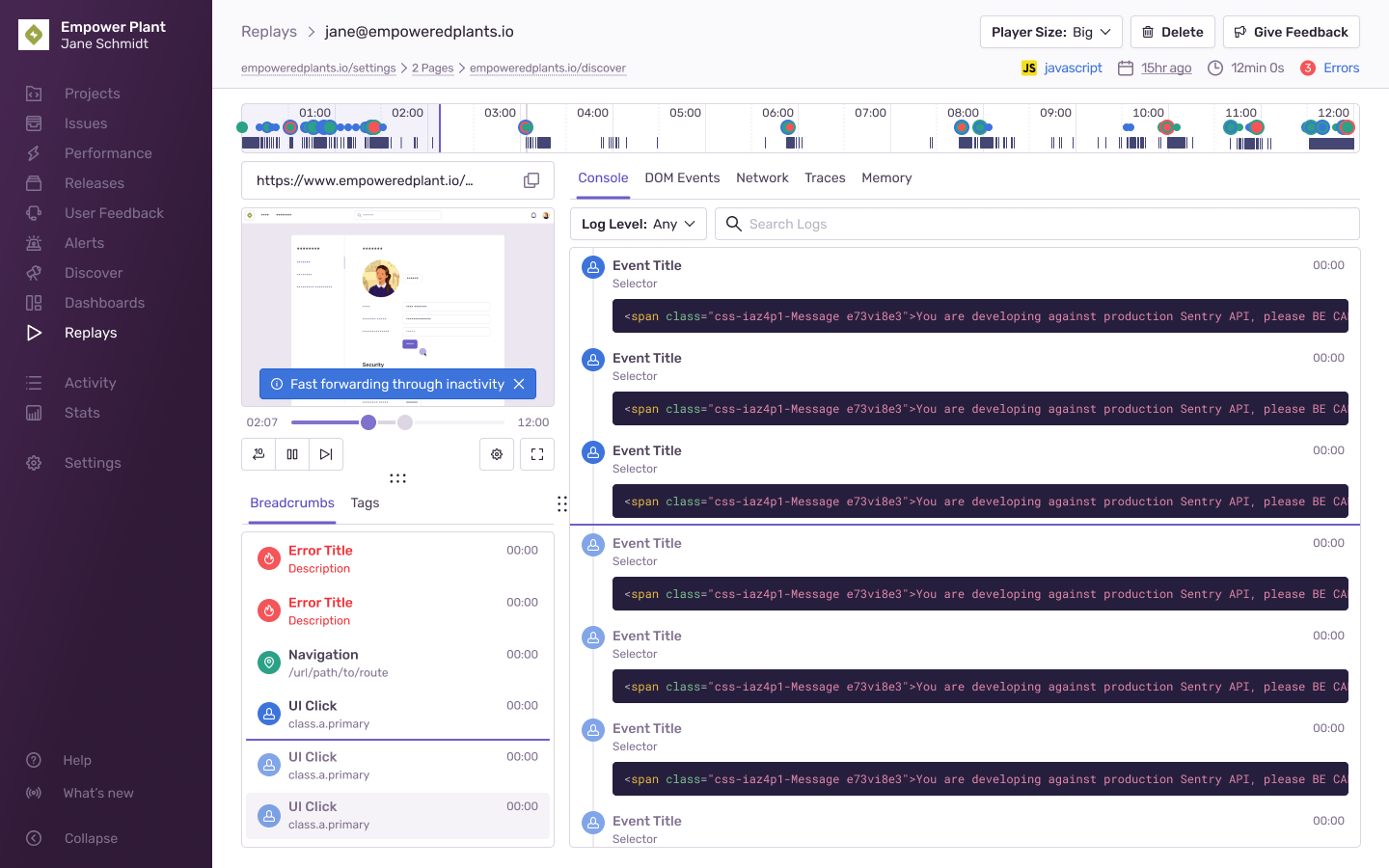Viewport: 1389px width, 868px height.
Task: Grab the horizontal divider handle below player
Action: coord(397,478)
